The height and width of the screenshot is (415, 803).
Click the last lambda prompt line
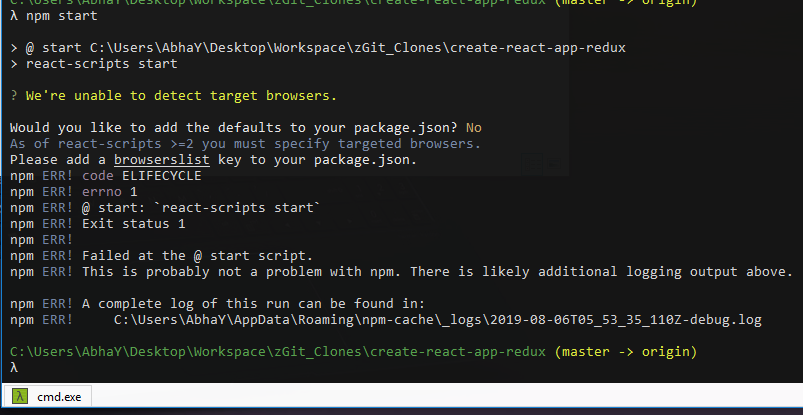(14, 368)
